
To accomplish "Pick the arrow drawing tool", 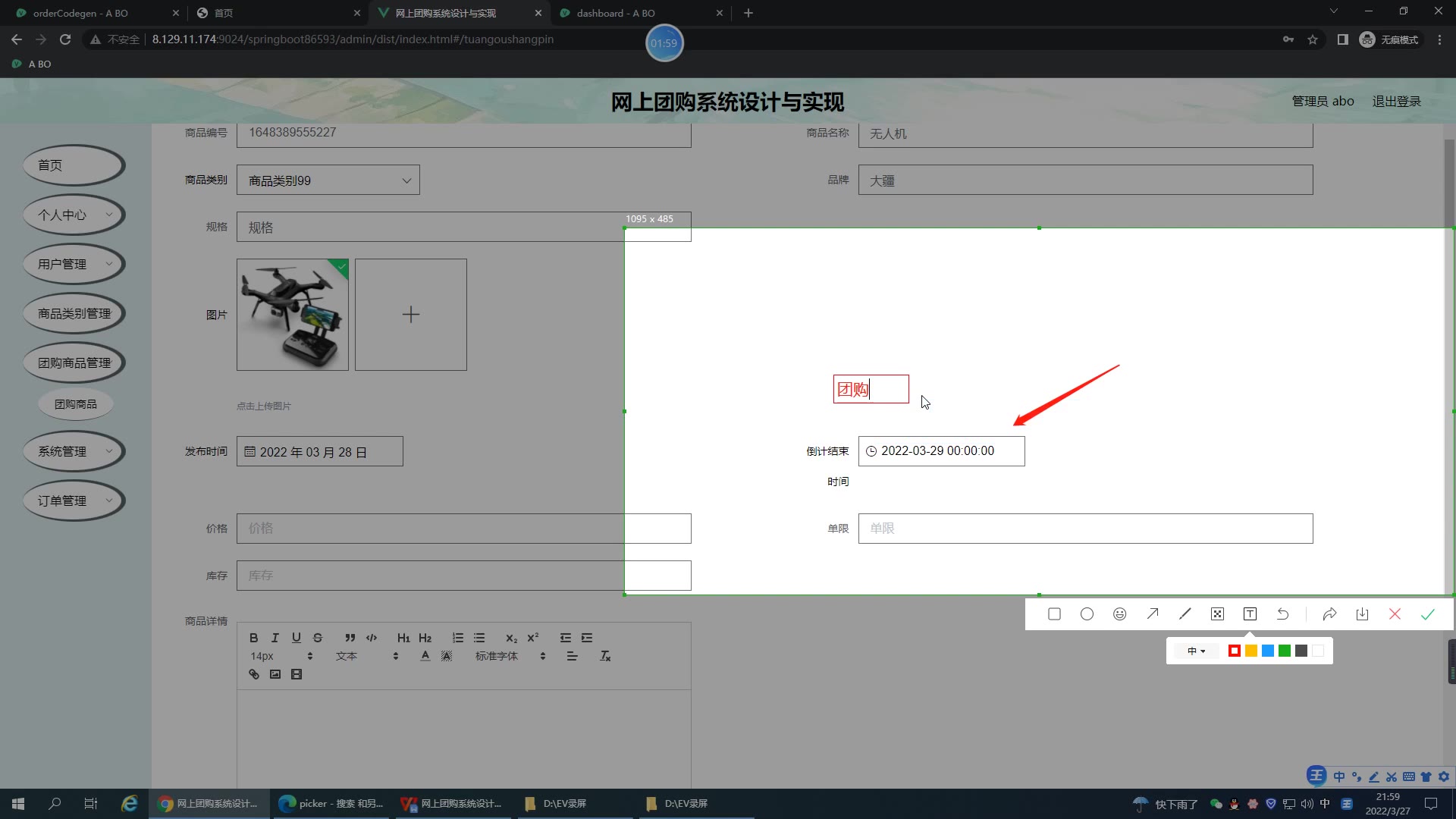I will click(x=1153, y=614).
